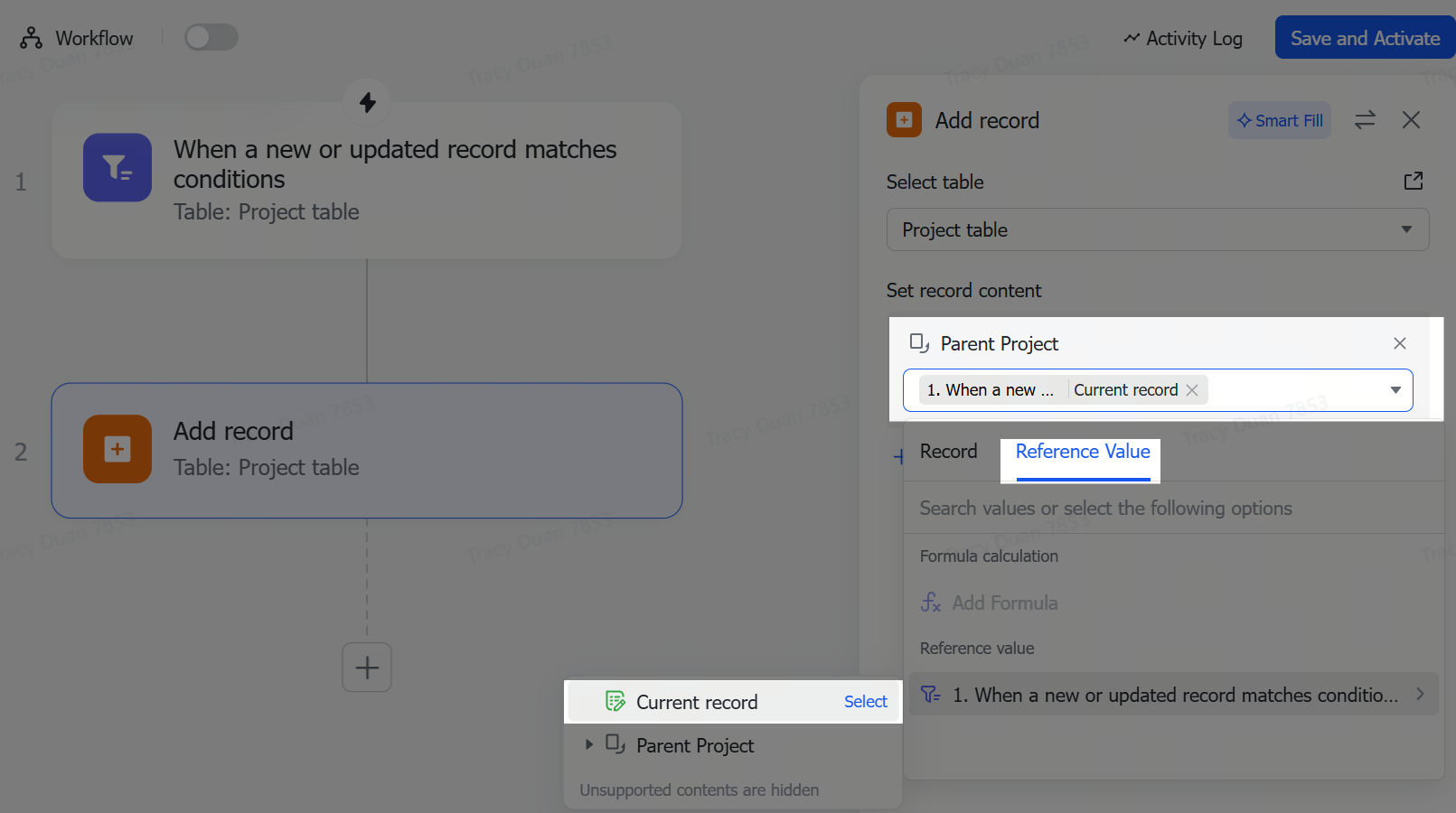The height and width of the screenshot is (813, 1456).
Task: Select step 1 'When a new or updated record' option
Action: coord(1173,695)
